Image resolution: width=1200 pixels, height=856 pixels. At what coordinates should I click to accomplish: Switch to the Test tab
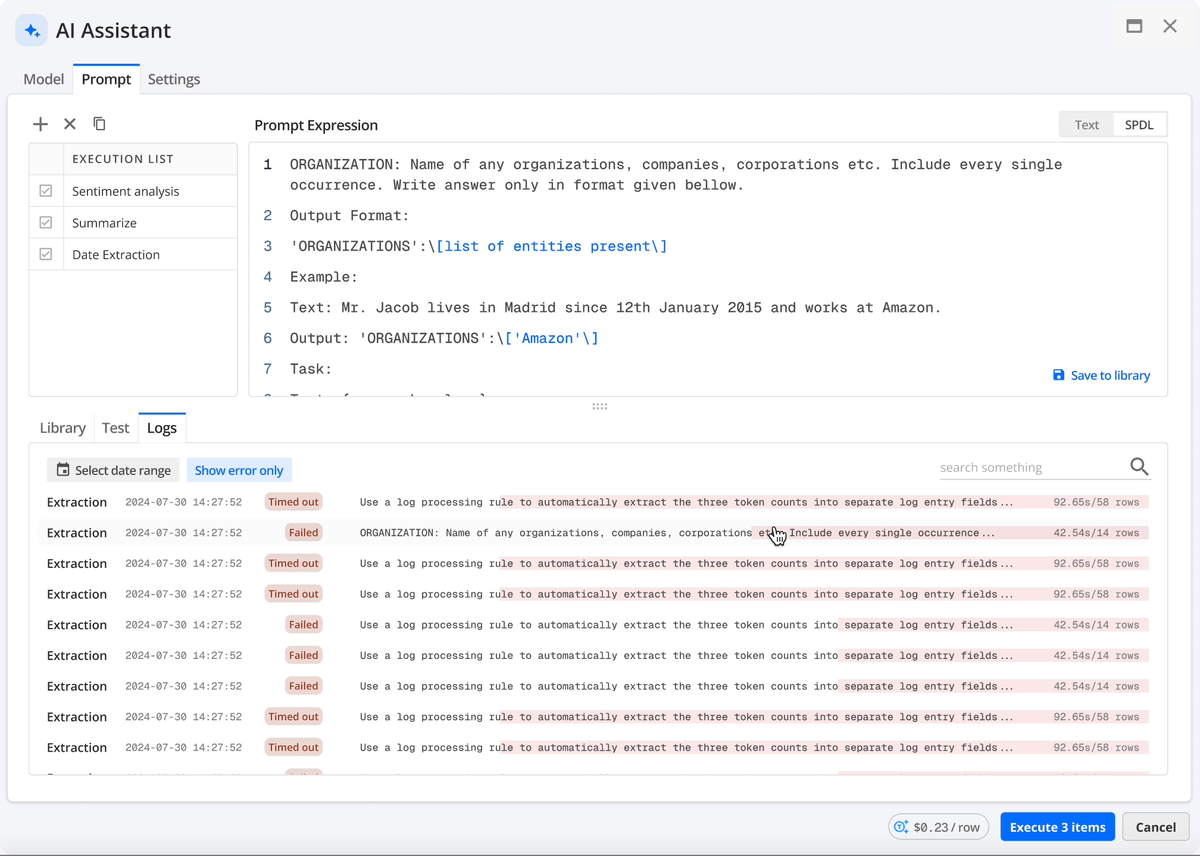(x=116, y=428)
